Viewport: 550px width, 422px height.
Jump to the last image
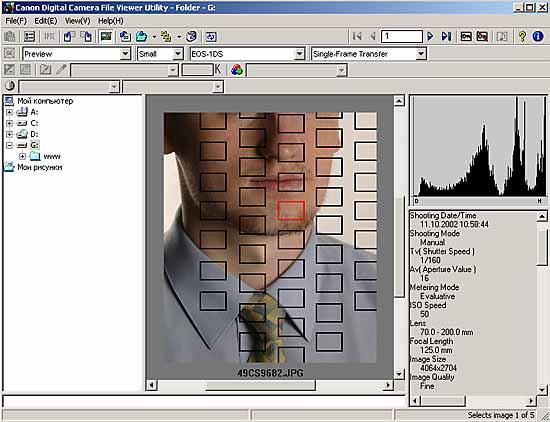[x=446, y=36]
